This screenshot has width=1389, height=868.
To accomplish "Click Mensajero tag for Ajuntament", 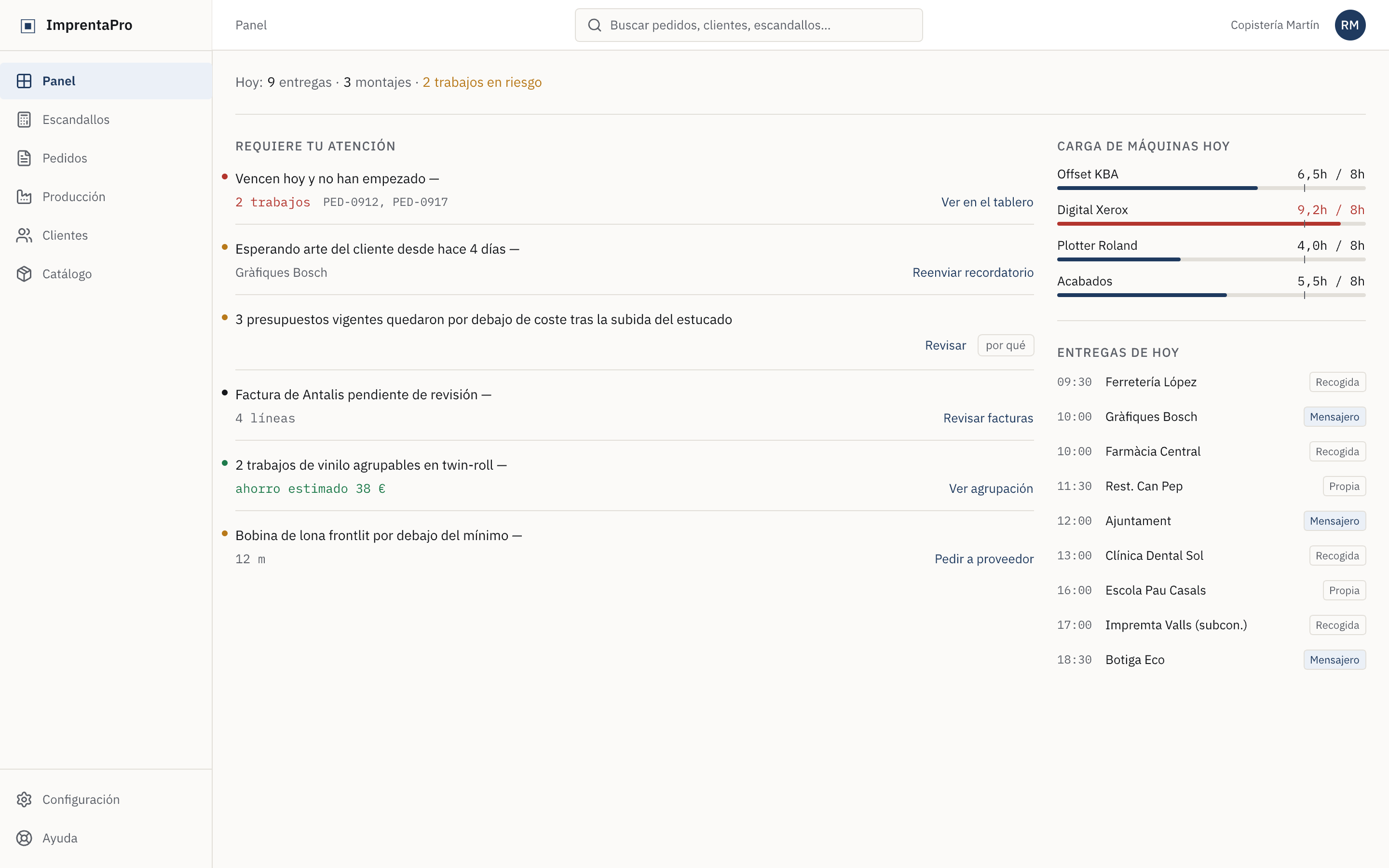I will (x=1335, y=521).
